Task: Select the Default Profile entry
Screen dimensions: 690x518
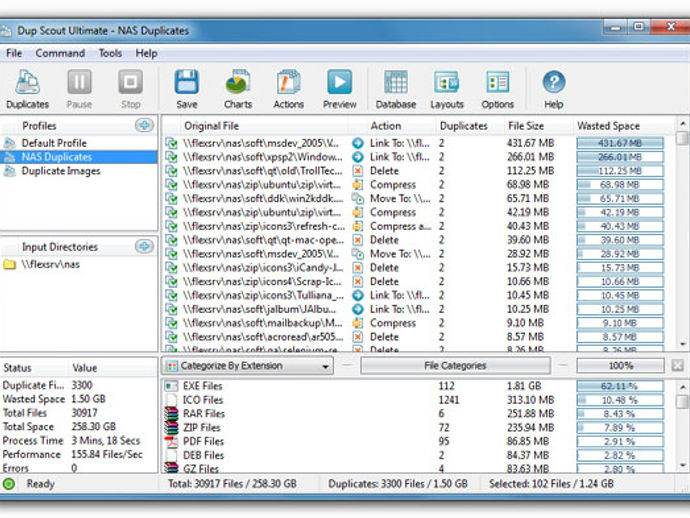Action: pos(54,143)
